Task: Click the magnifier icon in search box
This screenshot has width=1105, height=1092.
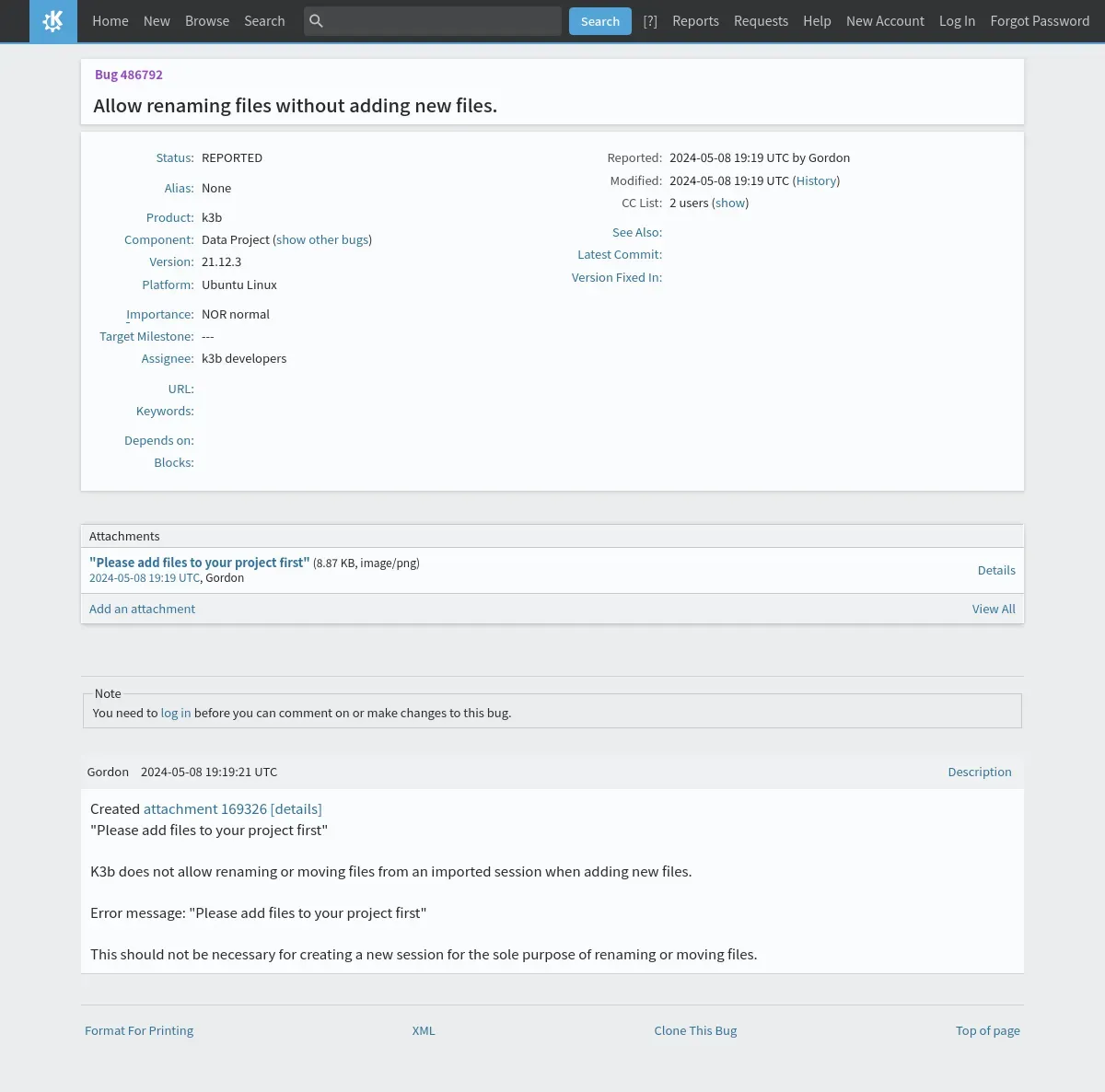Action: point(316,20)
